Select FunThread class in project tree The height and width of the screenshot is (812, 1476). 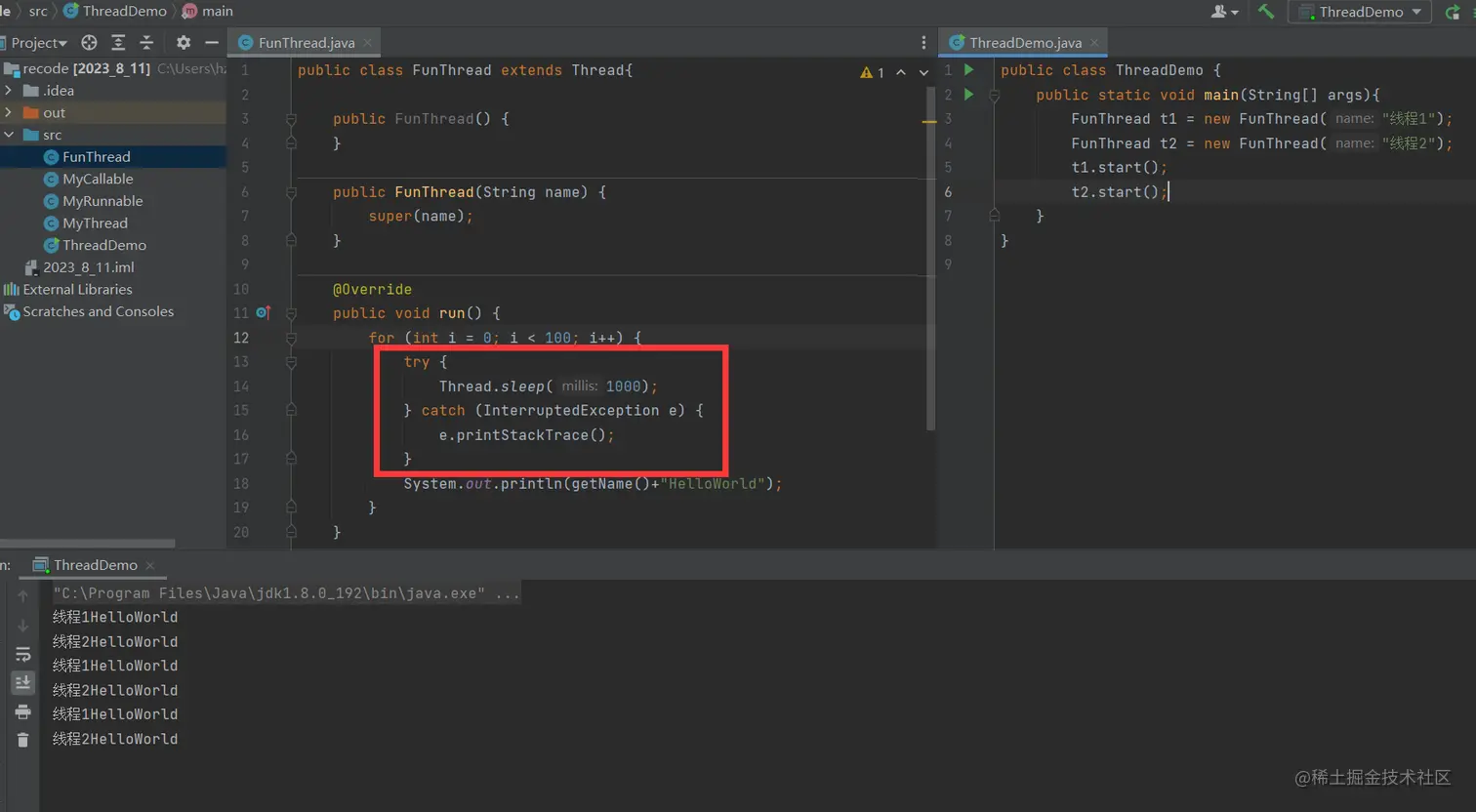coord(96,157)
